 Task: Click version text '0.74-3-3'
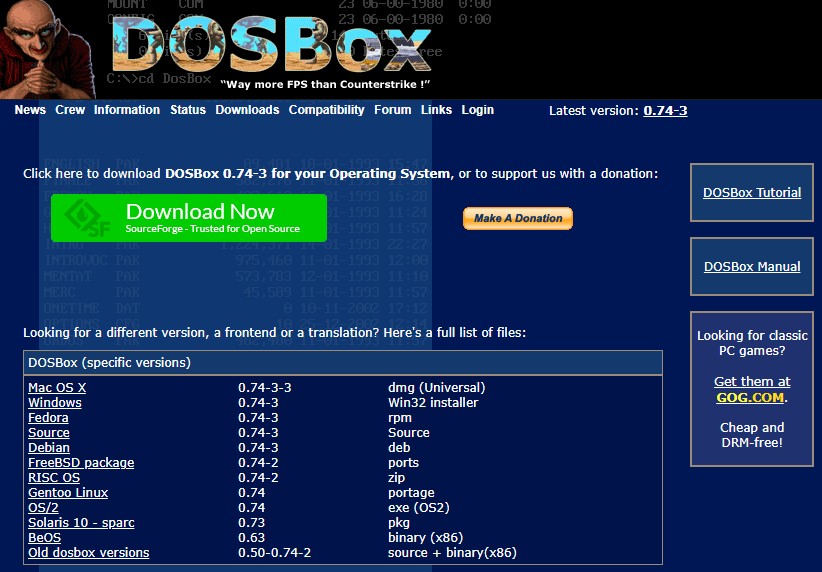click(265, 387)
